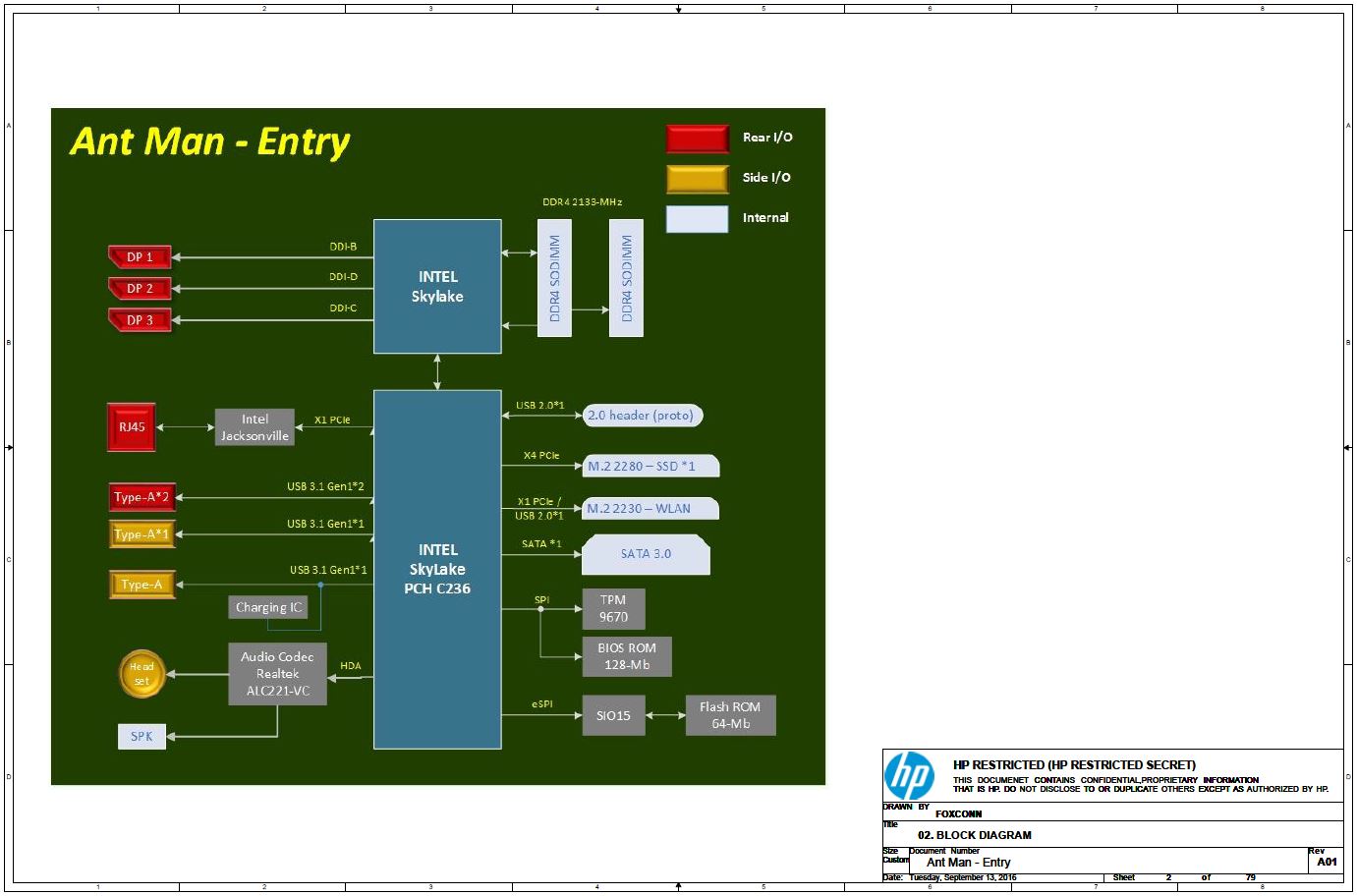Click the A01 revision value
This screenshot has width=1357, height=896.
pos(1327,863)
